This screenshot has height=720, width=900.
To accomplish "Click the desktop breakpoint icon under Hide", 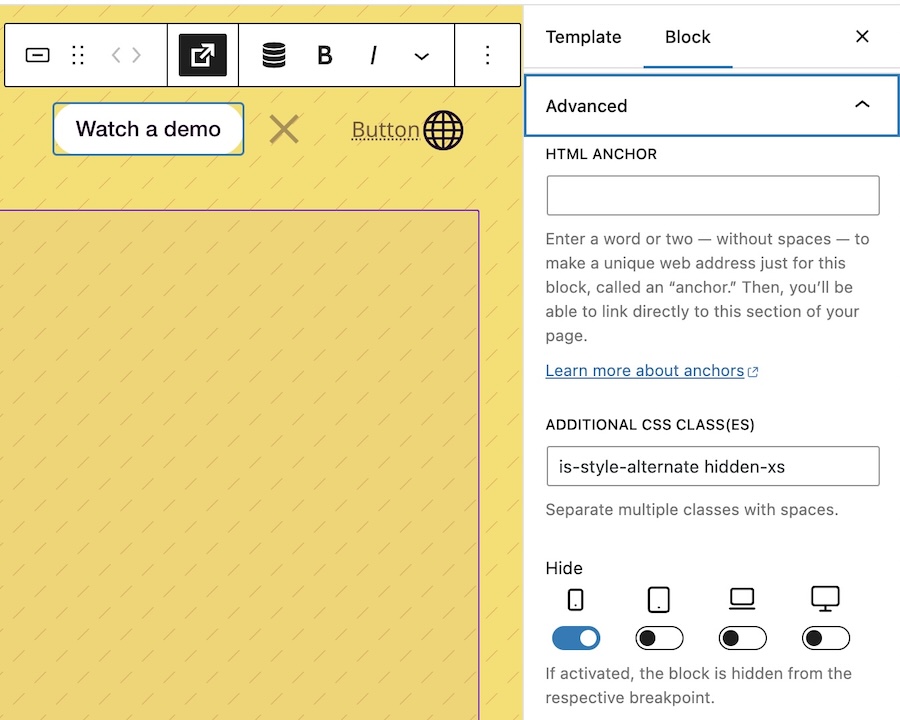I will click(825, 598).
